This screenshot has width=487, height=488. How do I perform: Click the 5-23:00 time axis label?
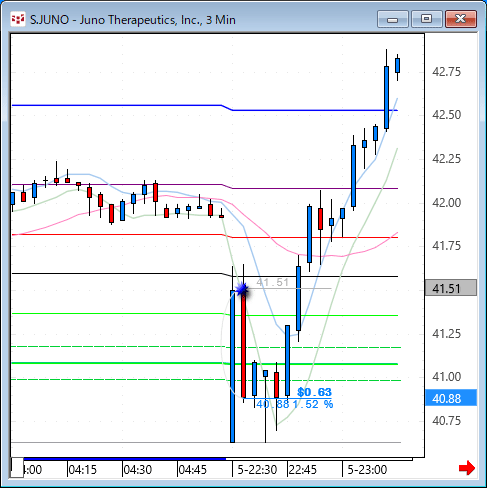pyautogui.click(x=367, y=470)
